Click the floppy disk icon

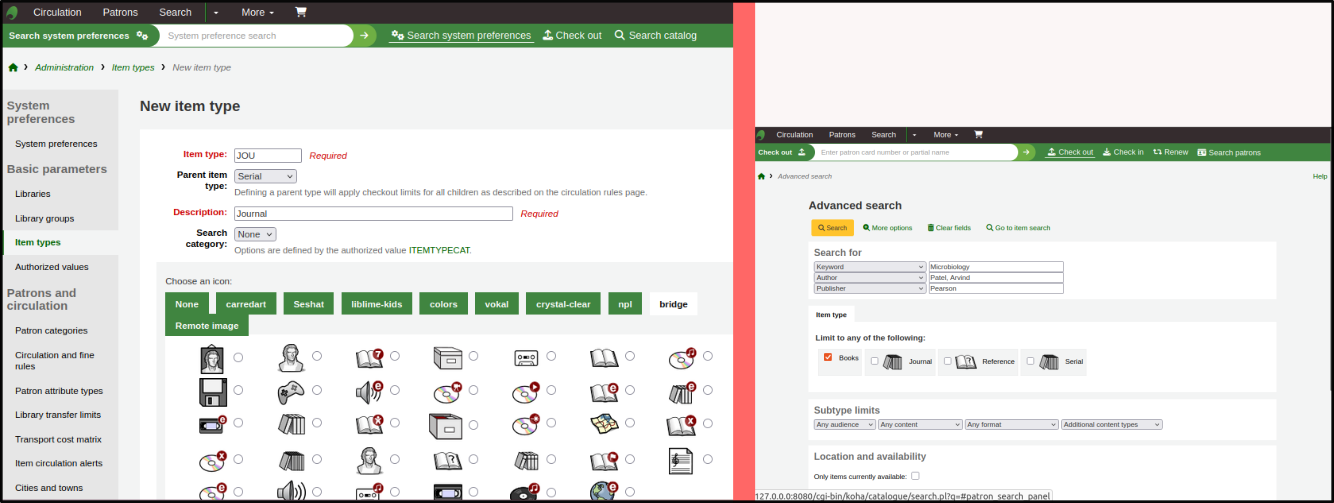[x=212, y=390]
